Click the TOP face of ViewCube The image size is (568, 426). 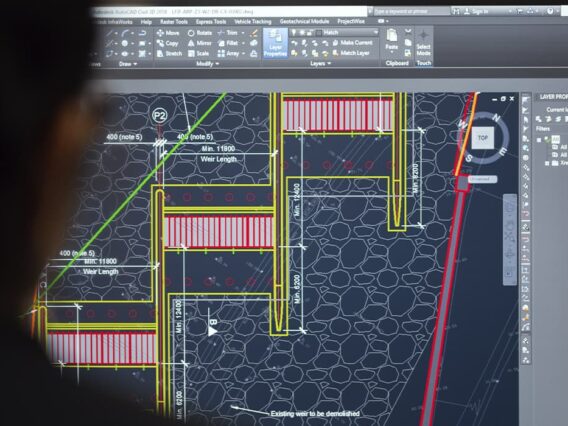point(483,138)
